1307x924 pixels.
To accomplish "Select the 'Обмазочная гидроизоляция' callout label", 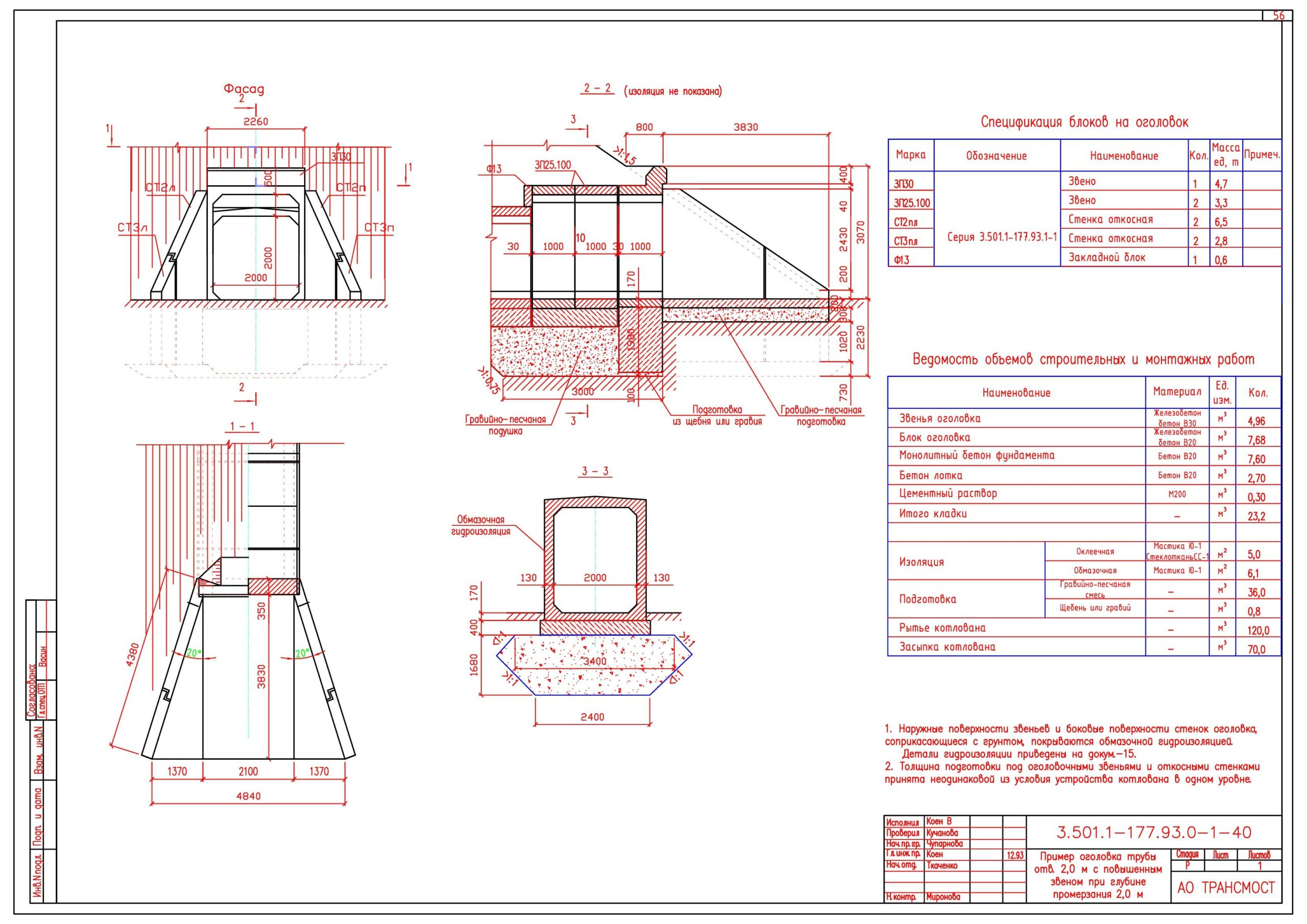I will point(480,525).
